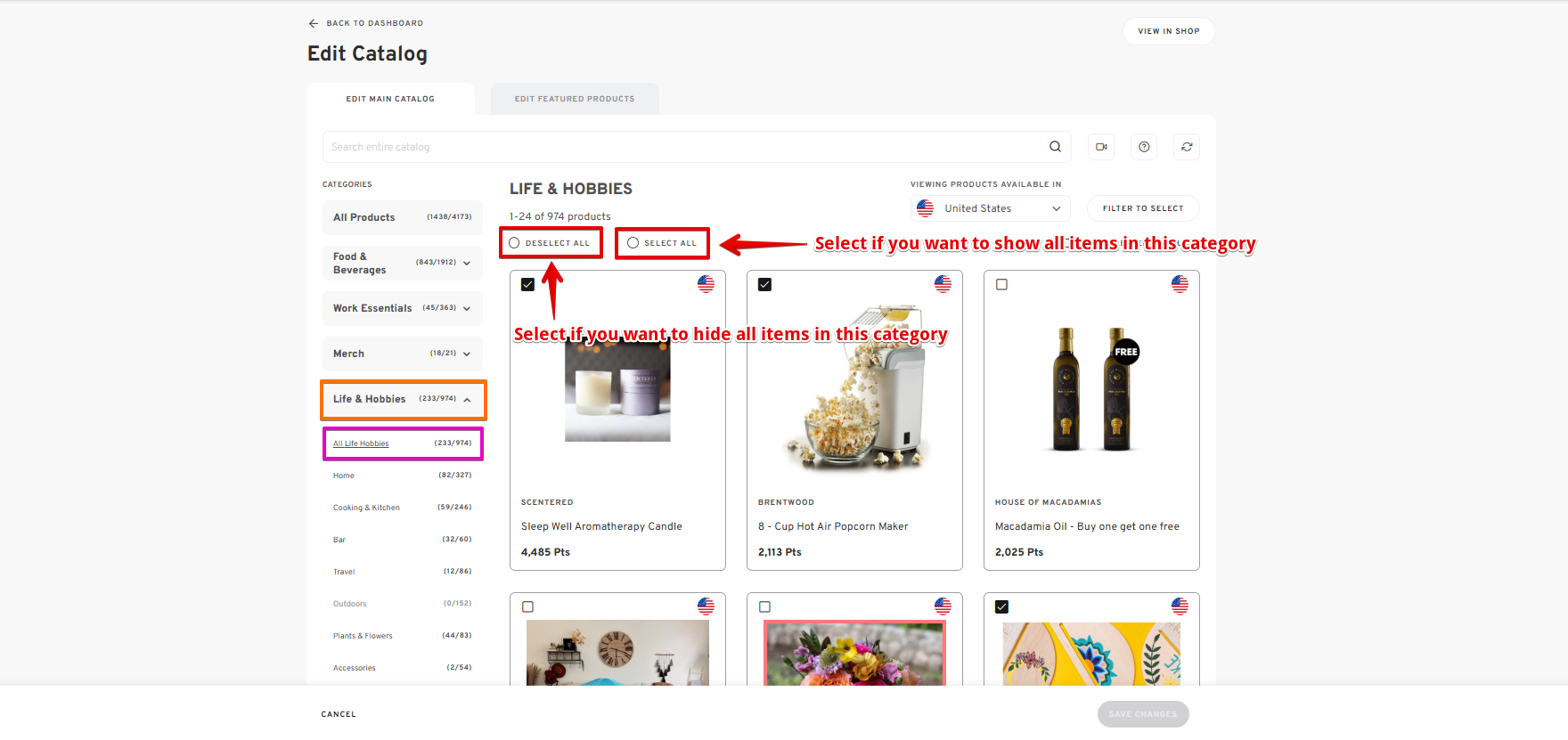Viewport: 1568px width, 740px height.
Task: Click the back arrow to dashboard
Action: (x=314, y=23)
